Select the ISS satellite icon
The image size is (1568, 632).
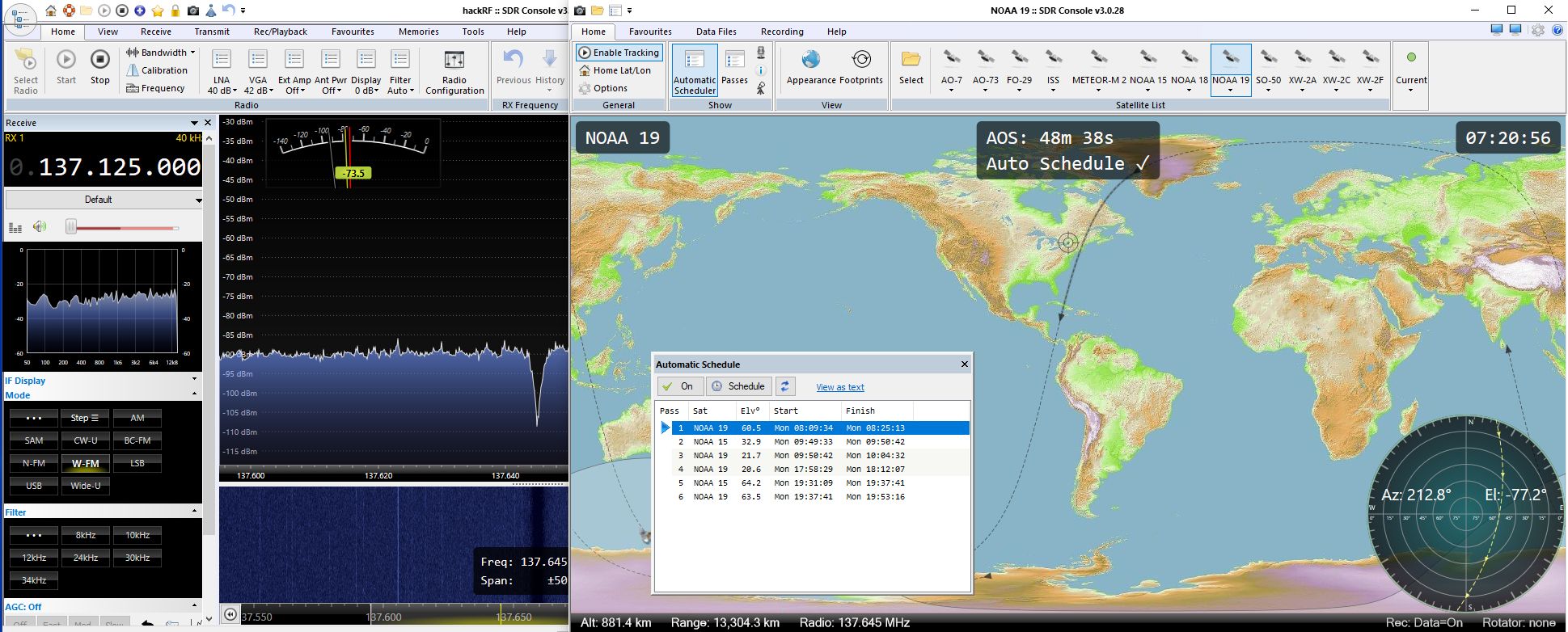pos(1053,59)
